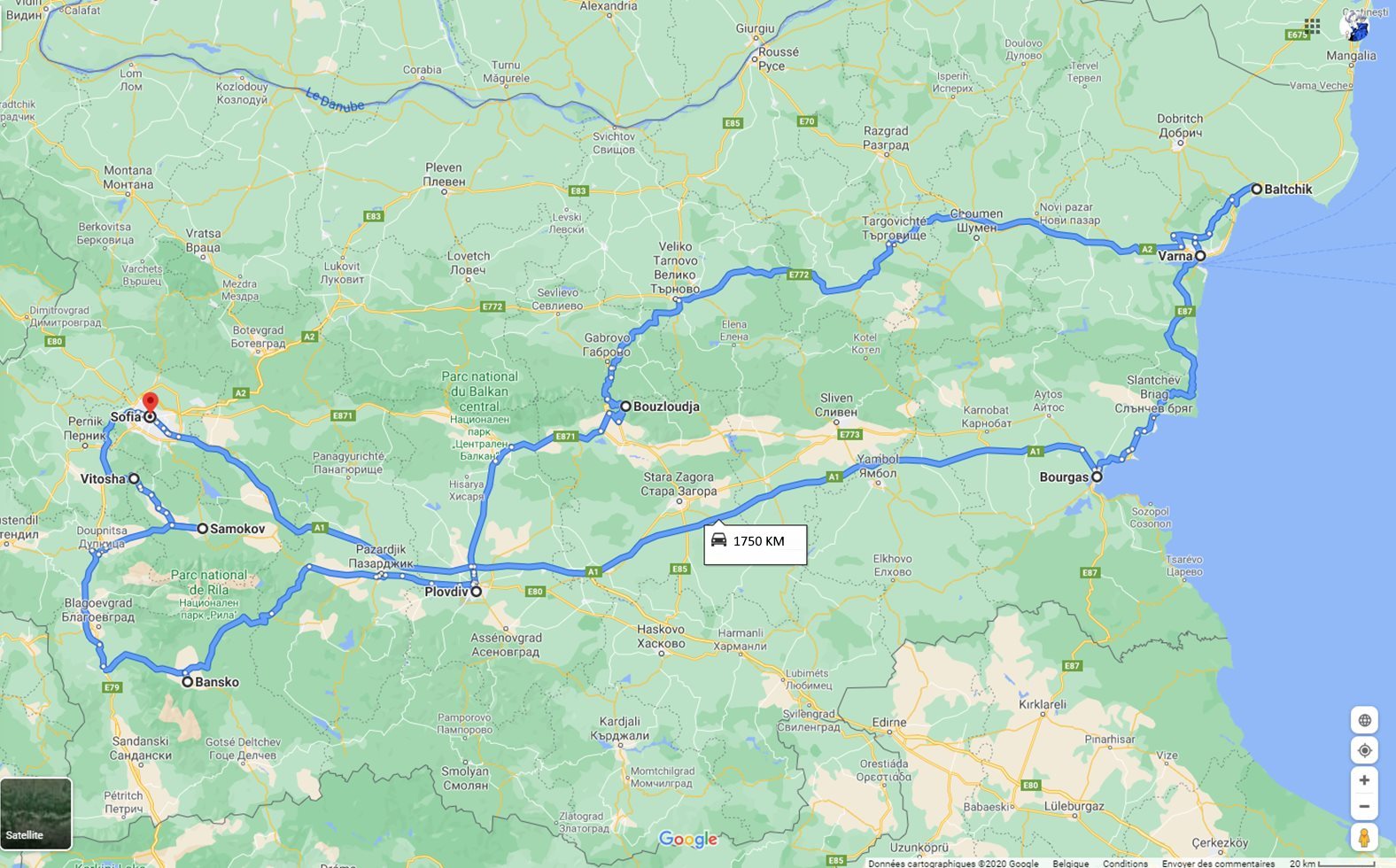Switch to Satellite view thumbnail
The width and height of the screenshot is (1396, 868).
tap(35, 814)
